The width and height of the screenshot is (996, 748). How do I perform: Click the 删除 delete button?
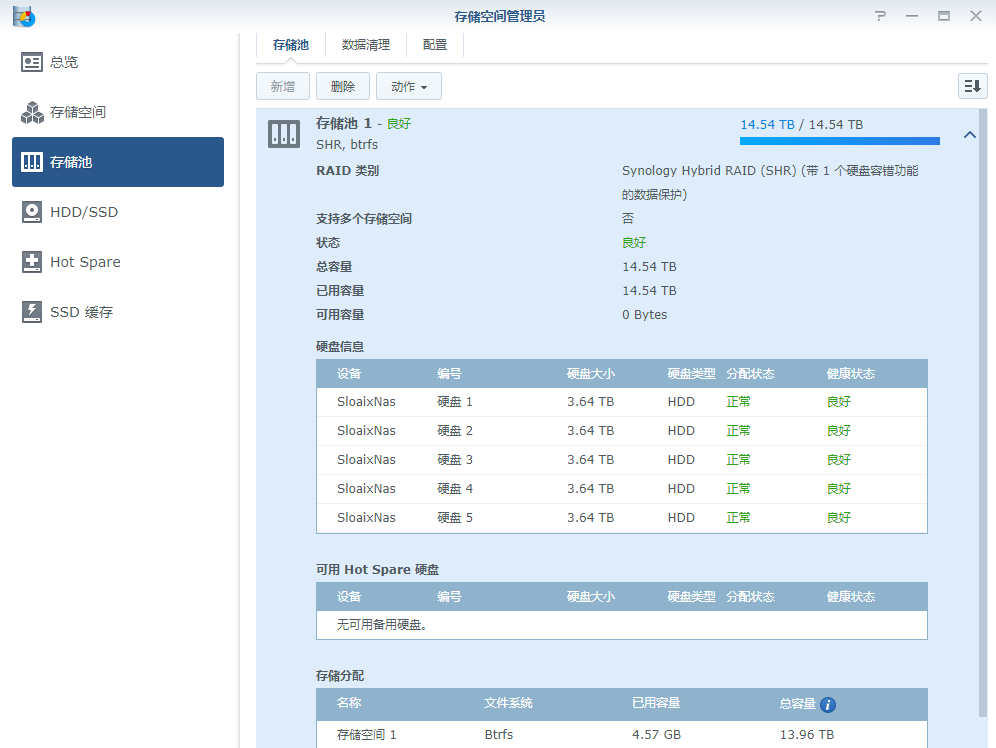click(x=343, y=87)
